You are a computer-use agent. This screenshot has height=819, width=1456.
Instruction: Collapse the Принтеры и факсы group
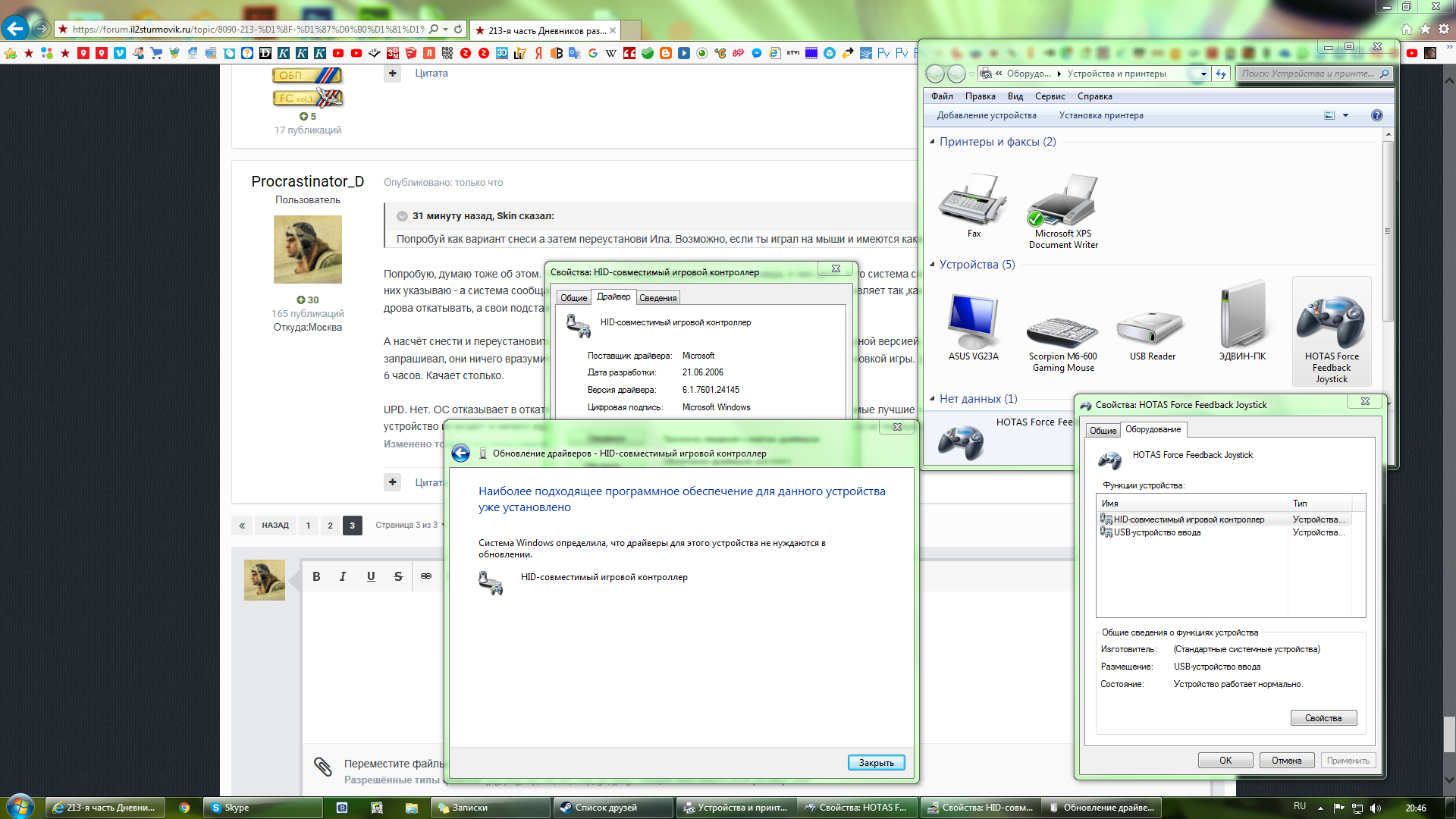[x=932, y=142]
